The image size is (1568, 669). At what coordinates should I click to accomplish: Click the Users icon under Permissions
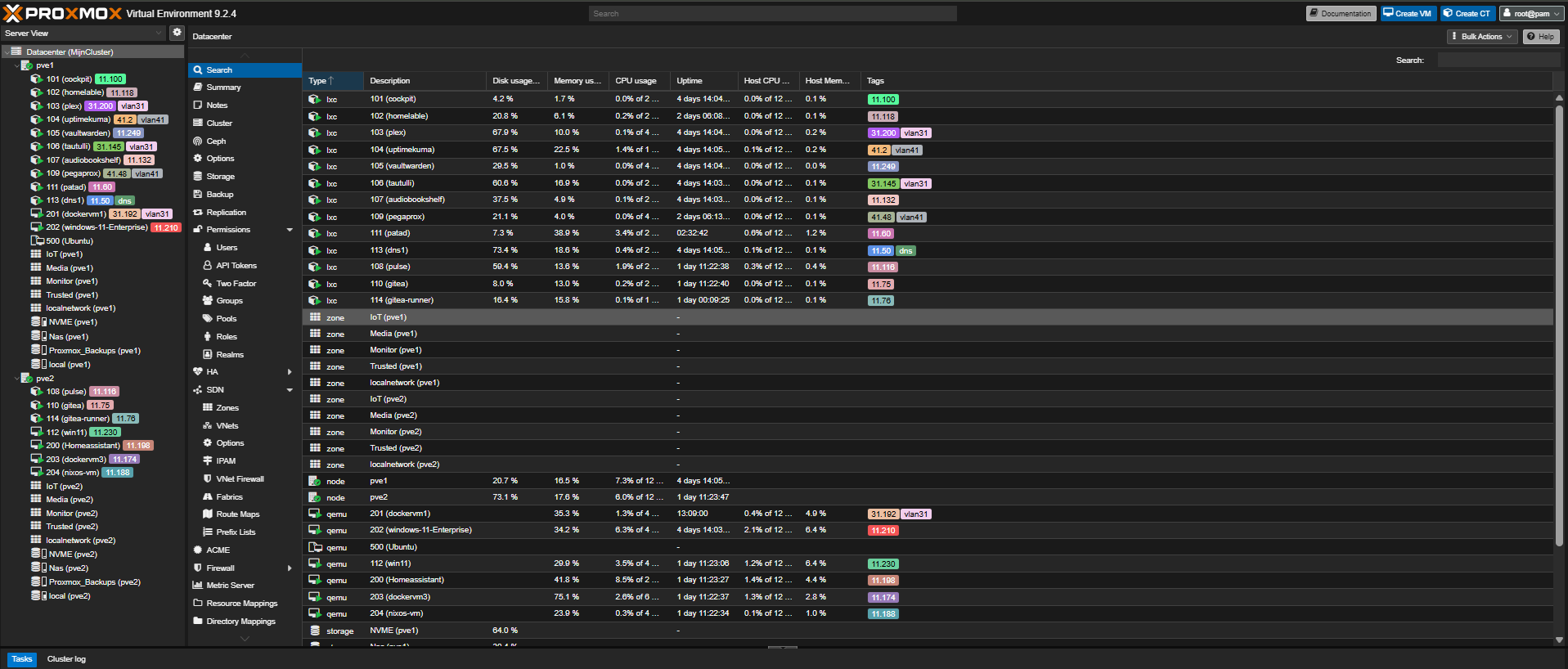[208, 248]
